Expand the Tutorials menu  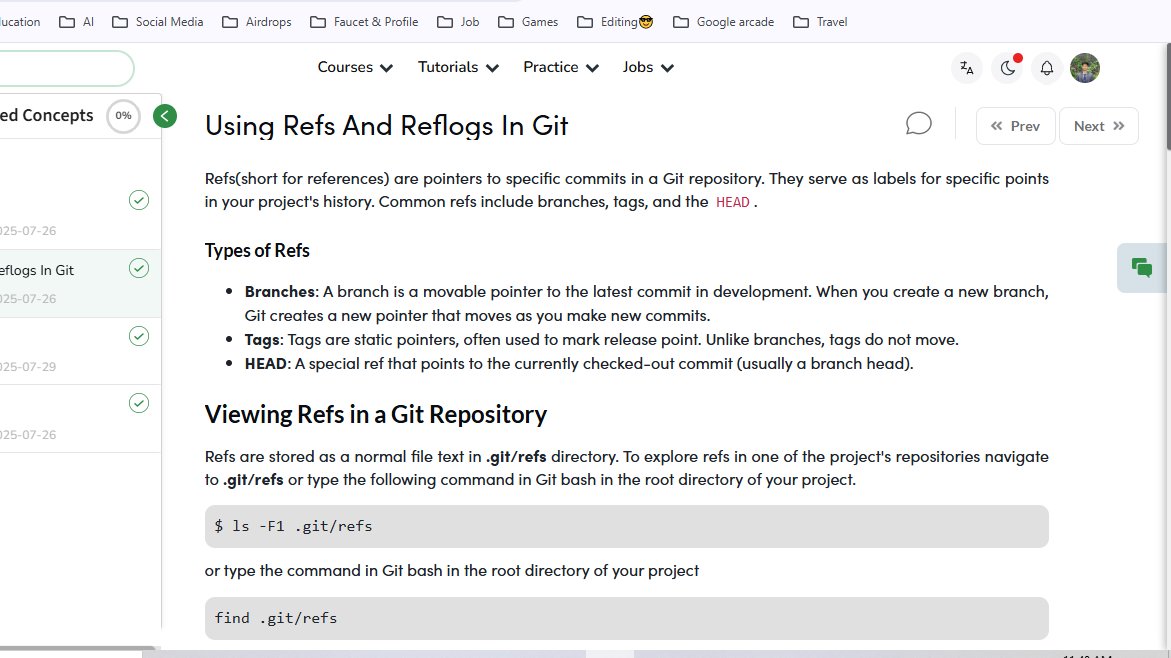click(x=458, y=67)
